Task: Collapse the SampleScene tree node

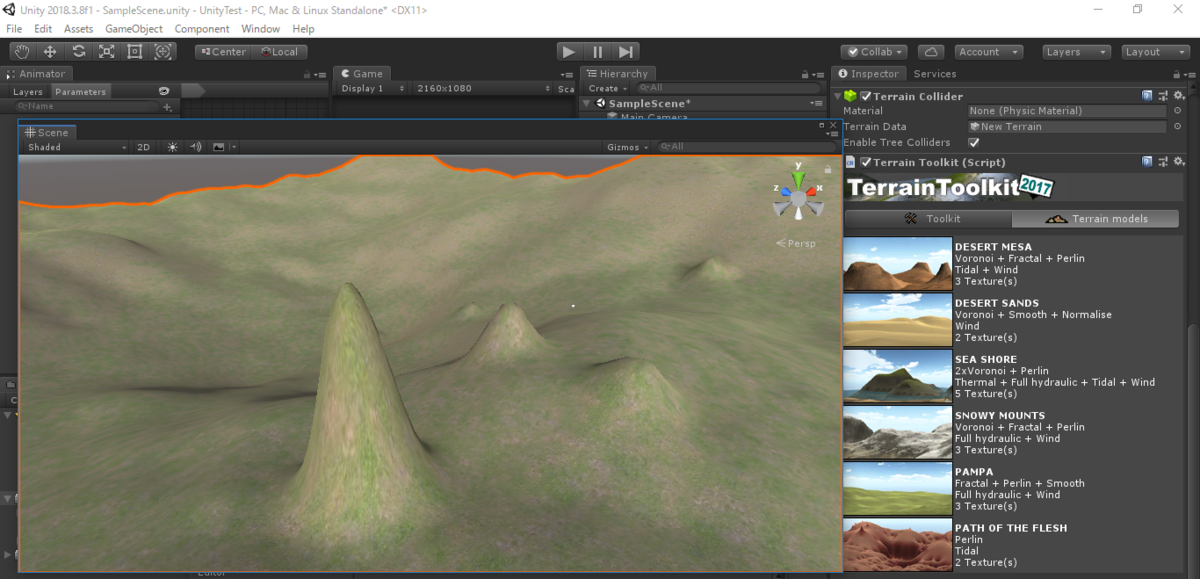Action: [x=588, y=104]
